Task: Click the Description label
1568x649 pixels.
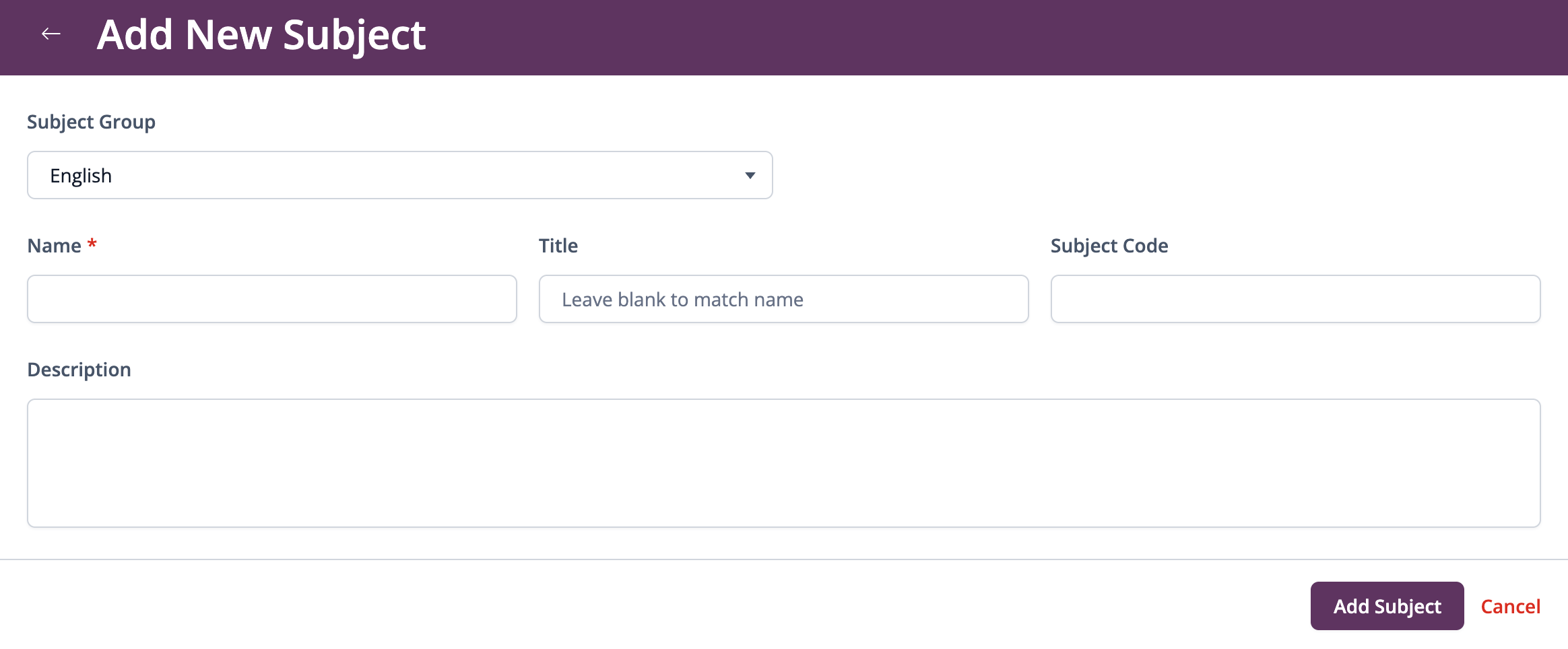Action: (x=79, y=370)
